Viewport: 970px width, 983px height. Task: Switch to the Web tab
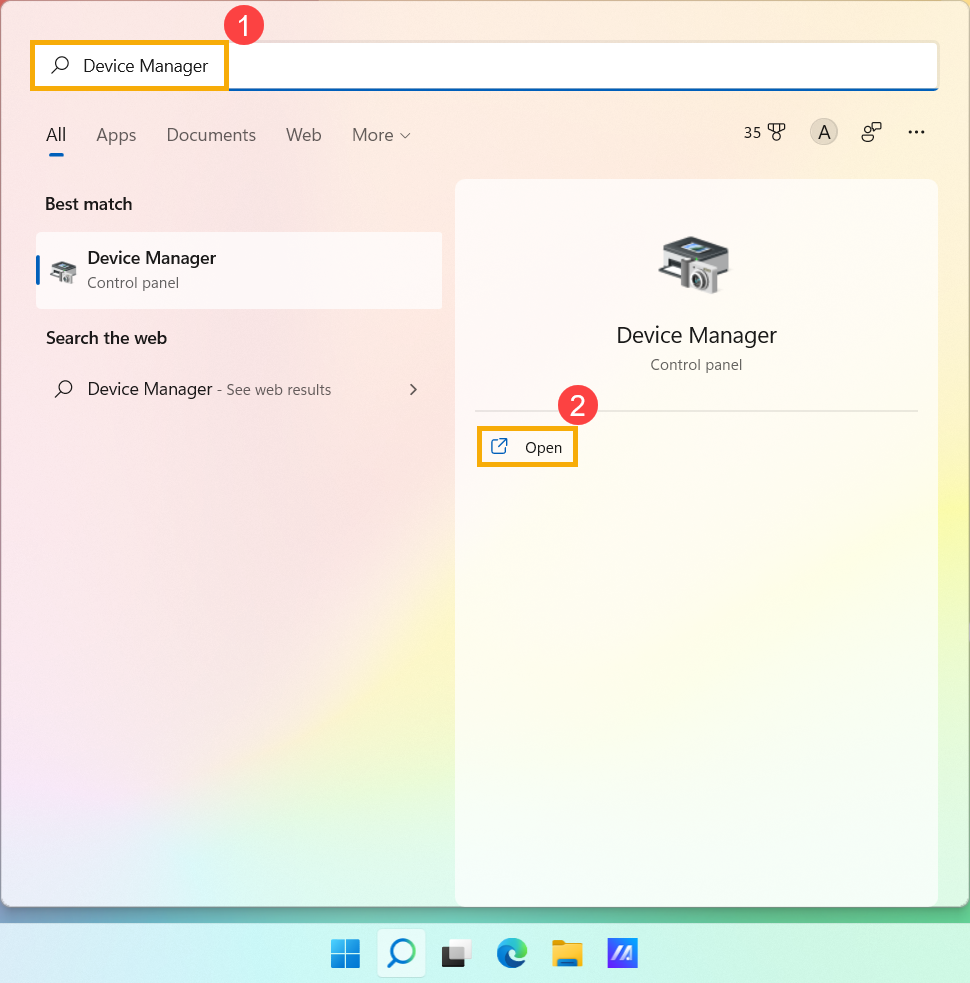point(303,135)
